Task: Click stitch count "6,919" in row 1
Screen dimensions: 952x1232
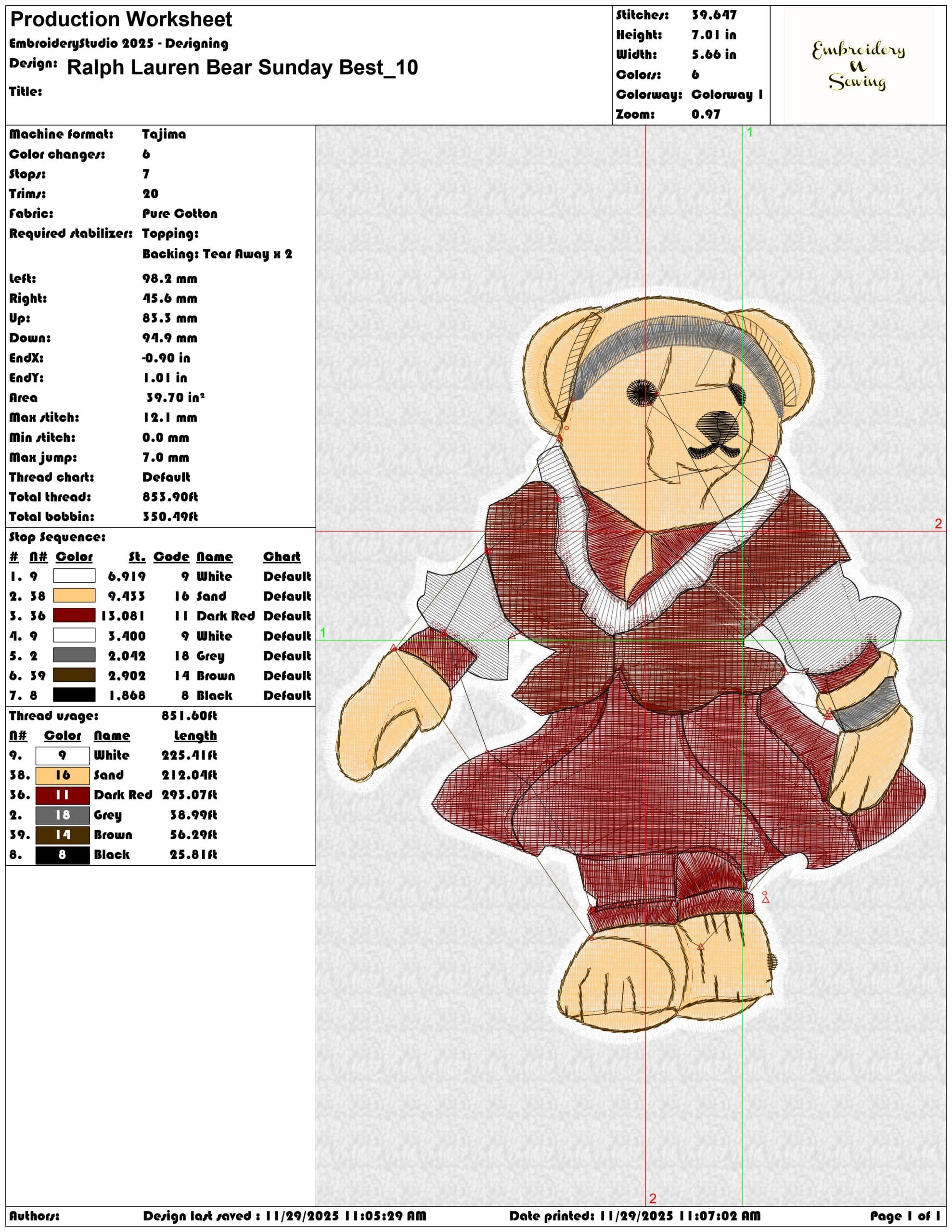Action: [127, 577]
